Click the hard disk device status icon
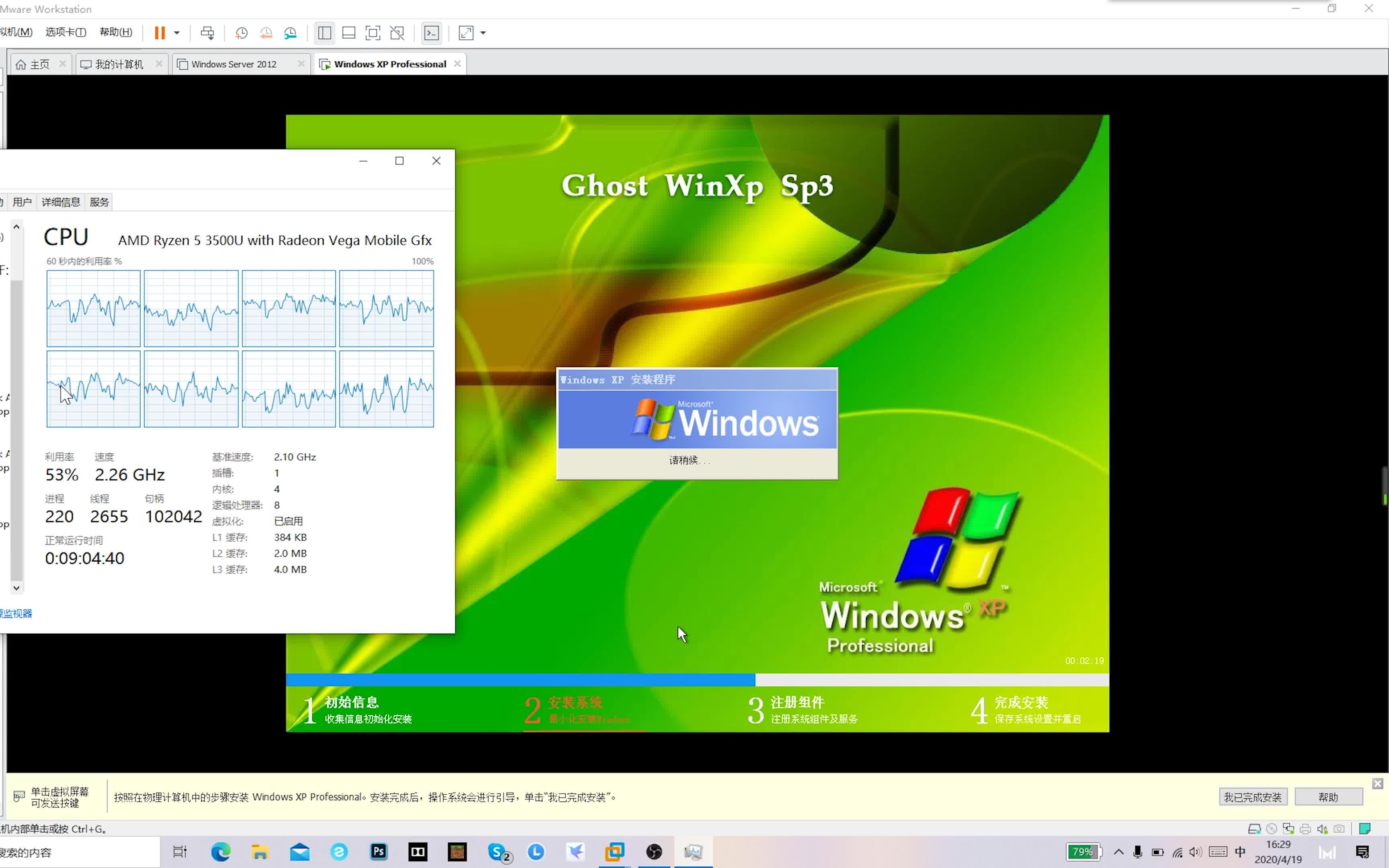The width and height of the screenshot is (1389, 868). click(1255, 829)
